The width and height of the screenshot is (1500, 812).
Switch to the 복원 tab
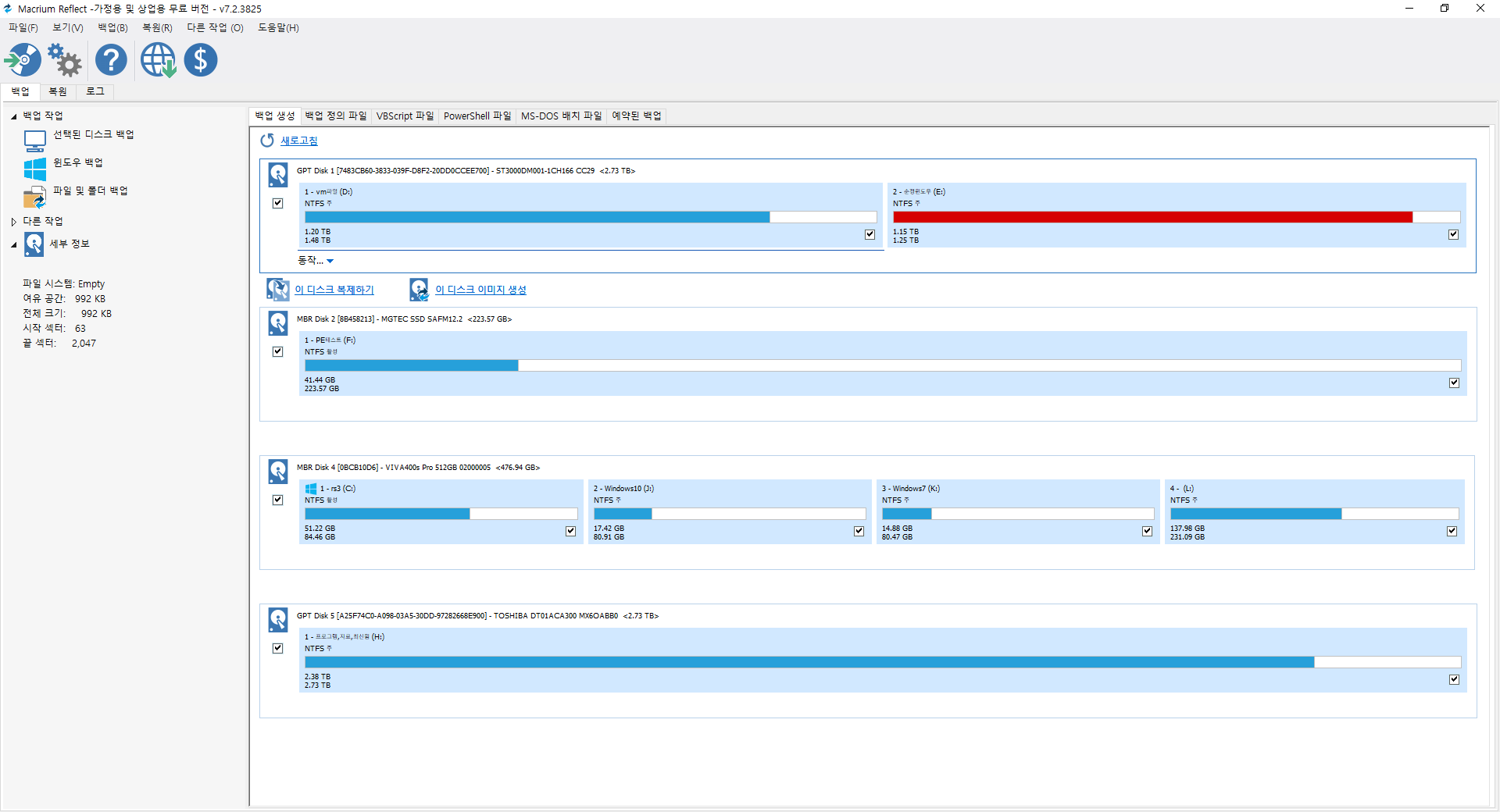tap(58, 91)
